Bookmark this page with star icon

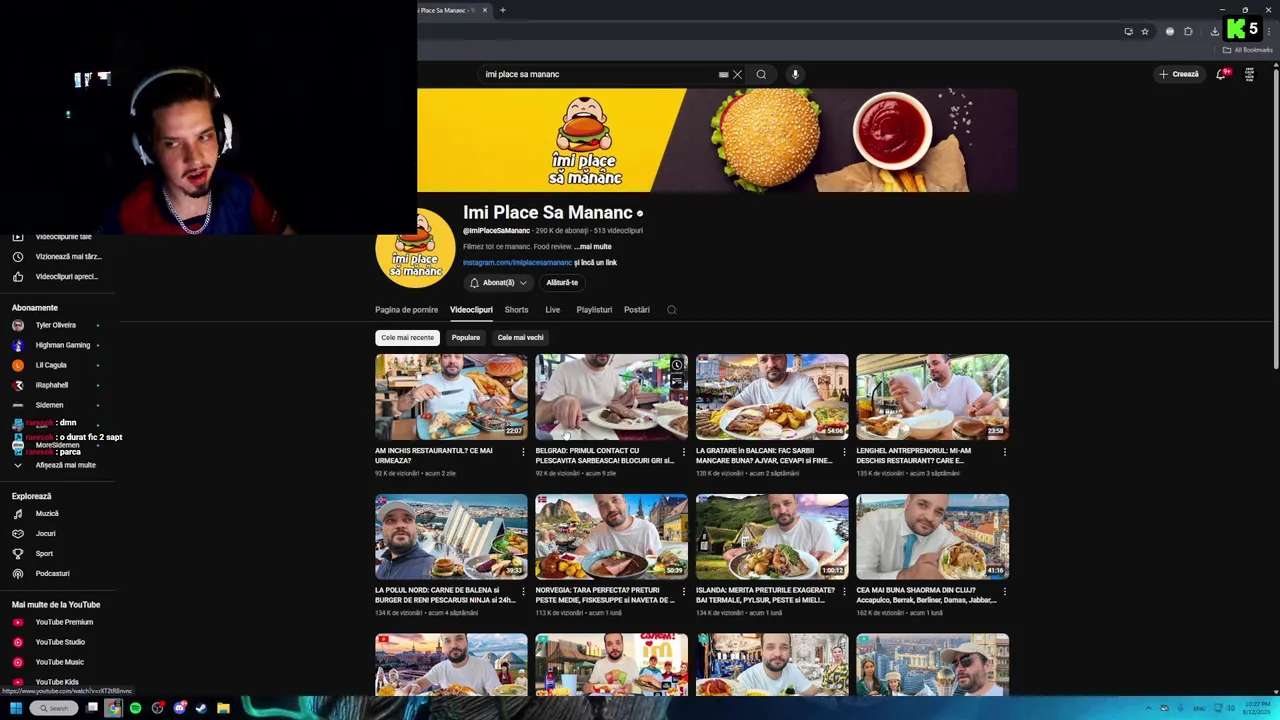[x=1145, y=31]
